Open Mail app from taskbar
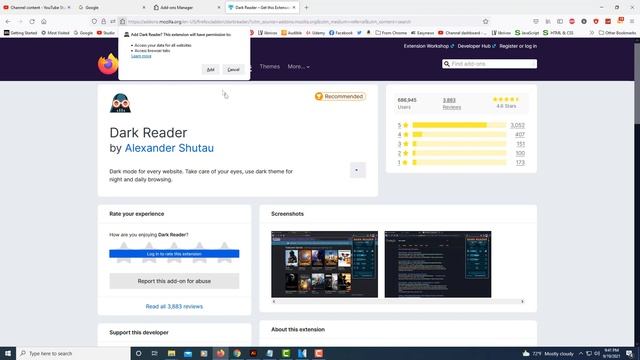Screen dimensions: 640x360 (x=188, y=353)
